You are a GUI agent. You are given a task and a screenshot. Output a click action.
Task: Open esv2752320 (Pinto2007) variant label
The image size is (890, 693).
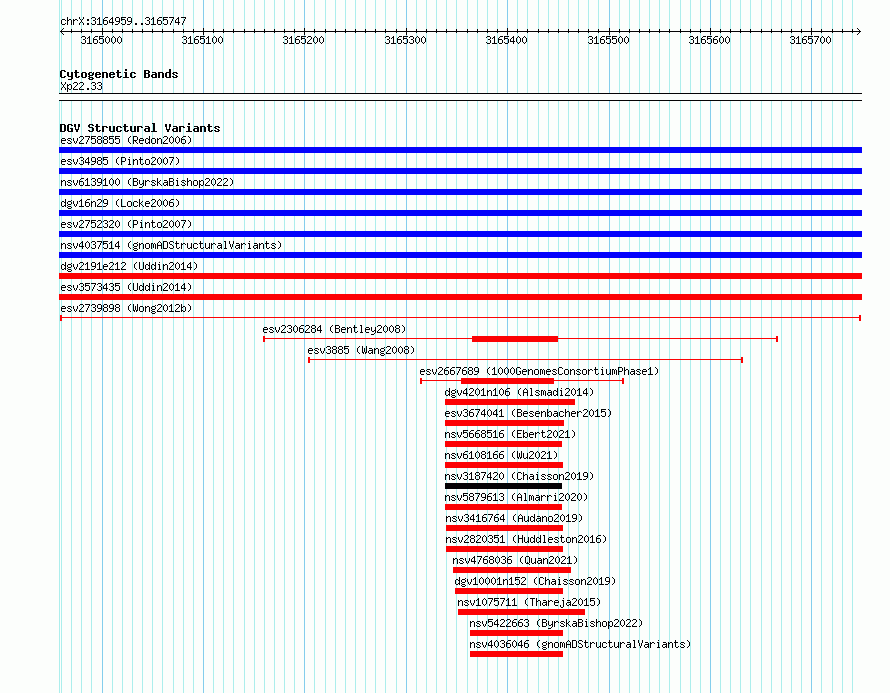(x=126, y=224)
